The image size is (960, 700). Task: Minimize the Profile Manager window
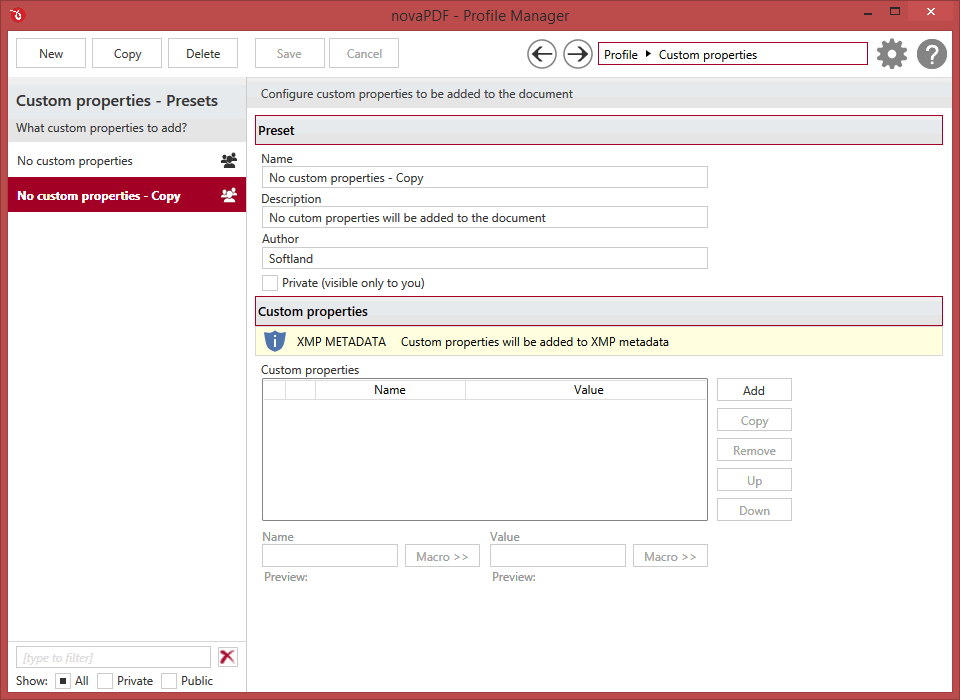868,12
